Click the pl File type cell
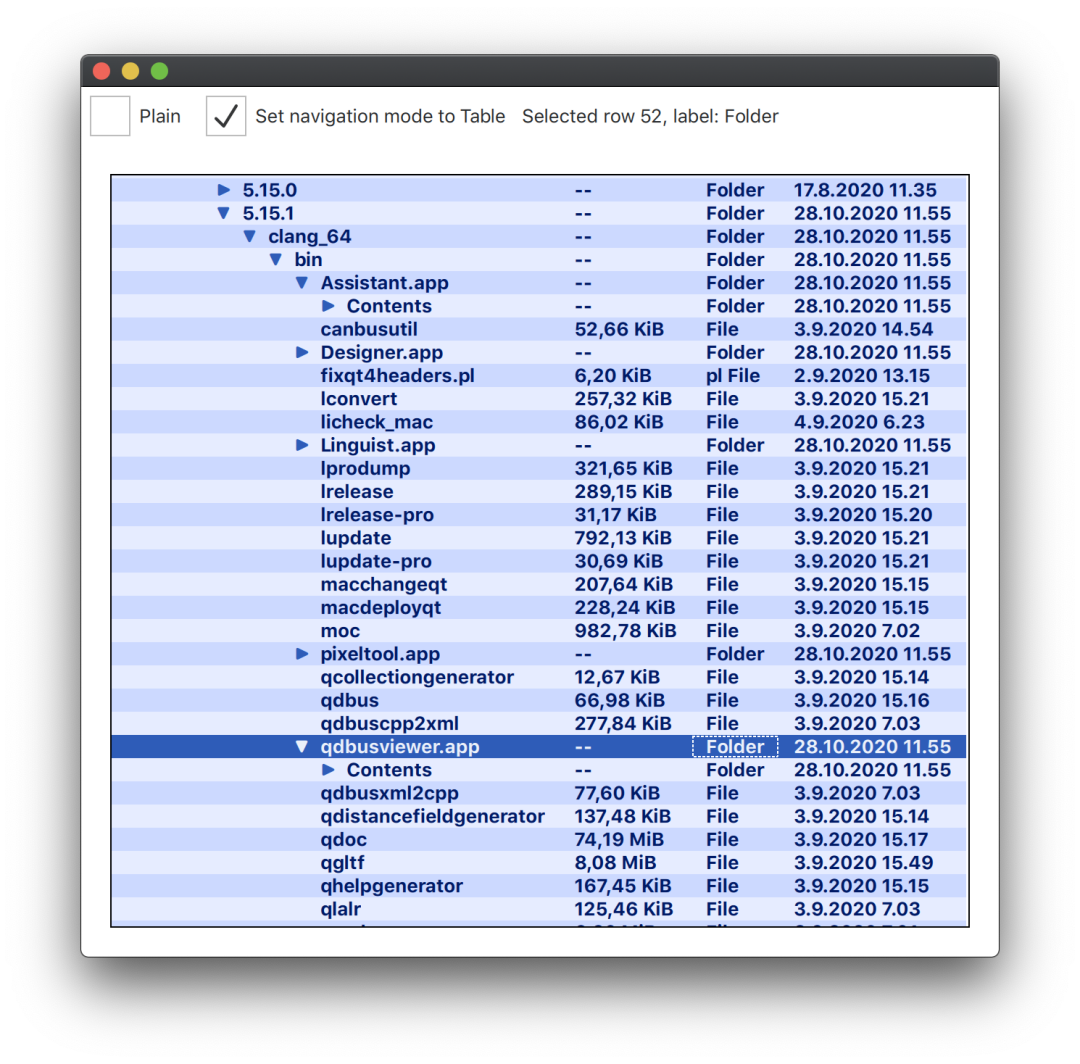 (x=733, y=375)
